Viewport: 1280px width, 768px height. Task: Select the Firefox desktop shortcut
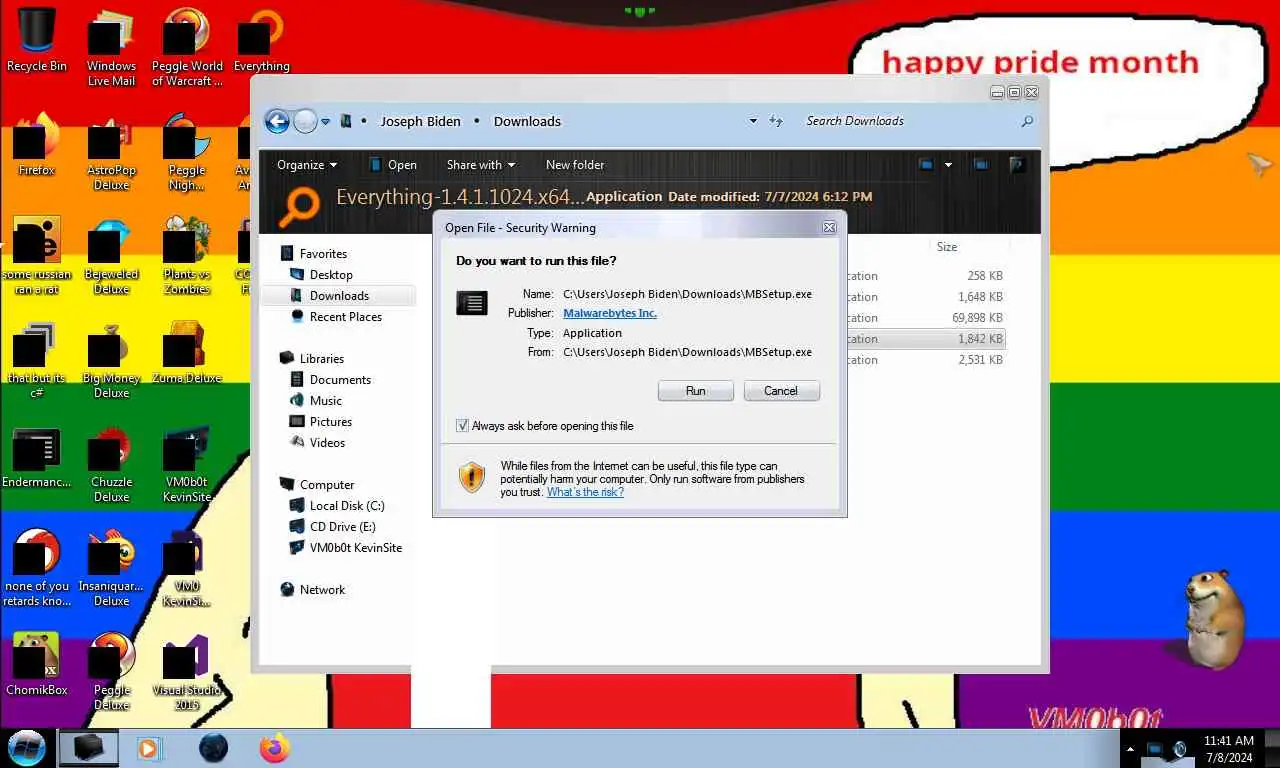(36, 145)
